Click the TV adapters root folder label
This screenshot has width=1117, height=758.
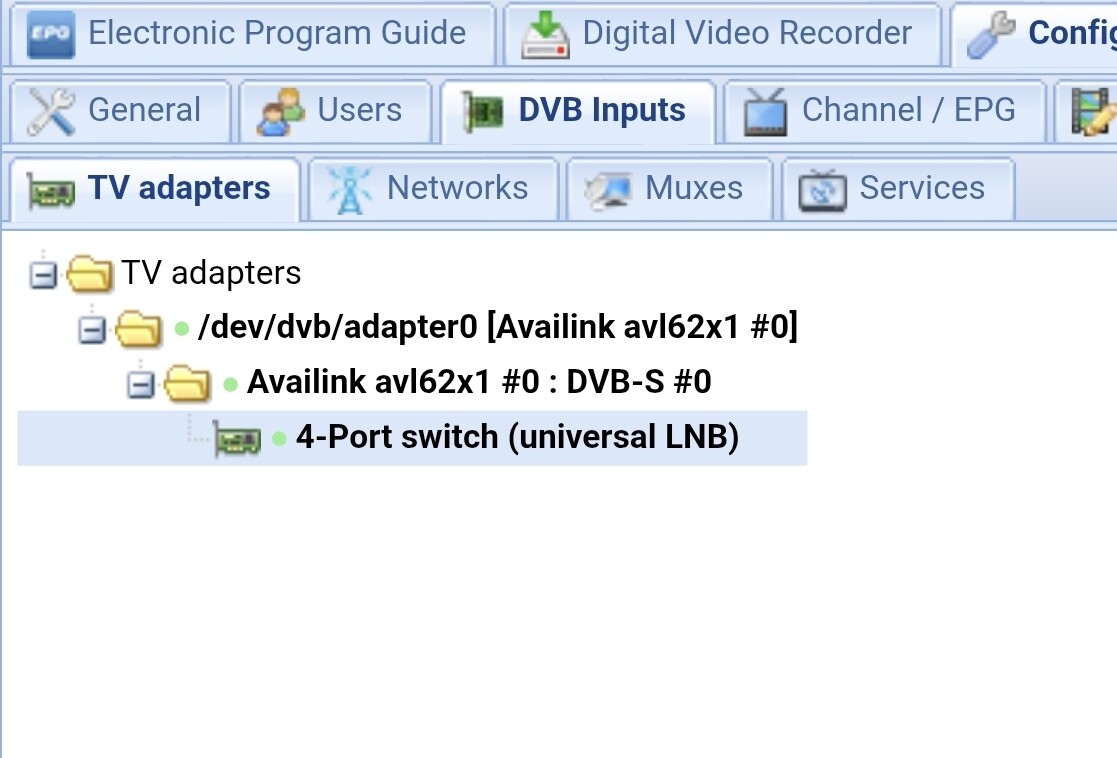point(211,273)
